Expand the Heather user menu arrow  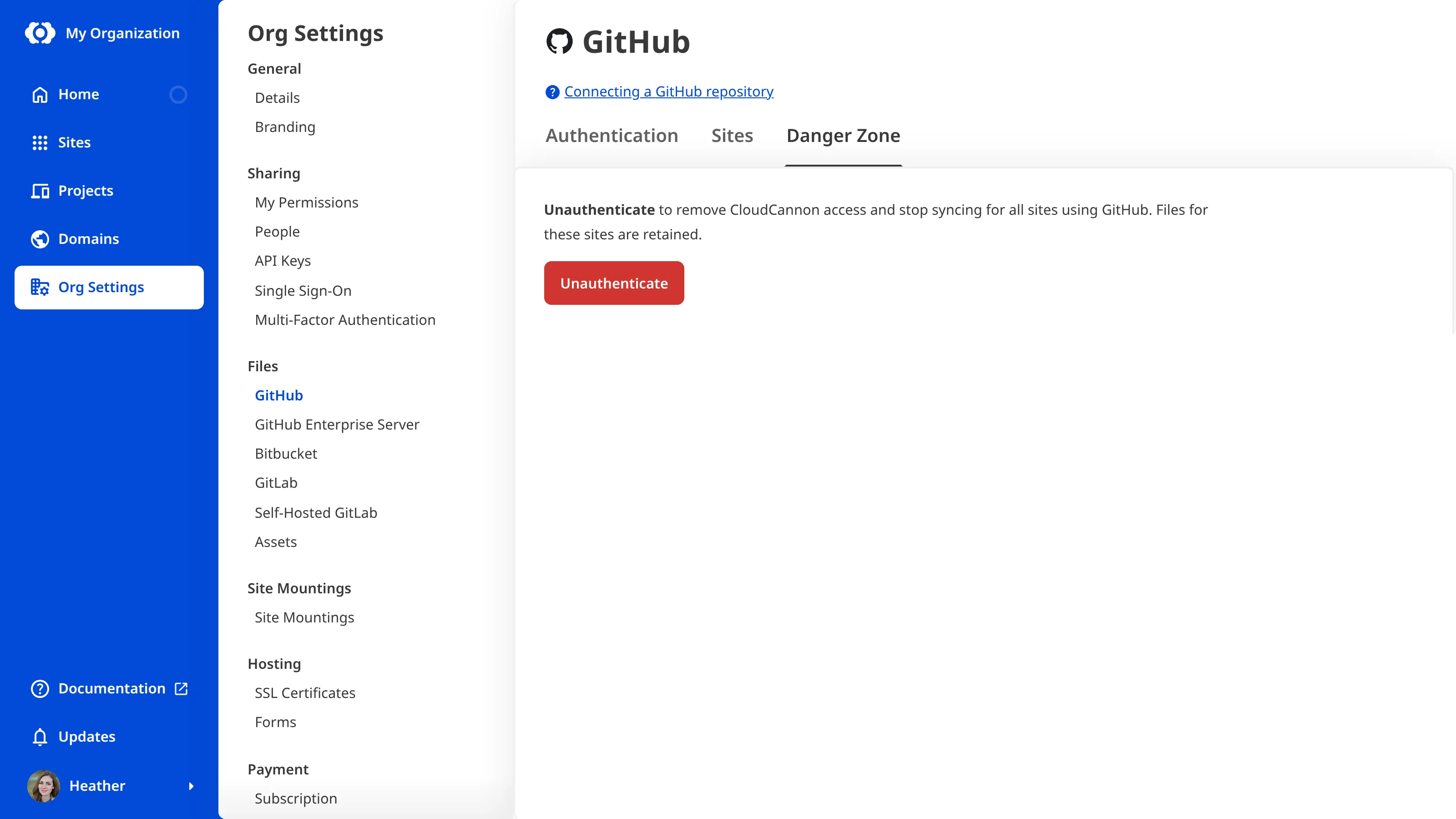point(191,786)
